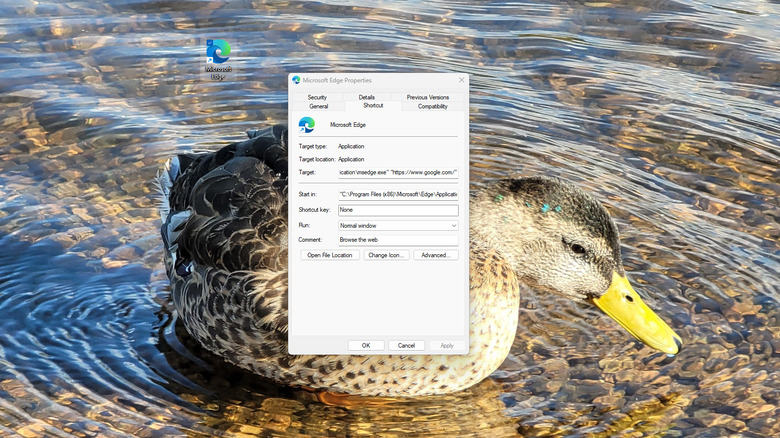
Task: Select the Shortcut tab
Action: pos(373,106)
